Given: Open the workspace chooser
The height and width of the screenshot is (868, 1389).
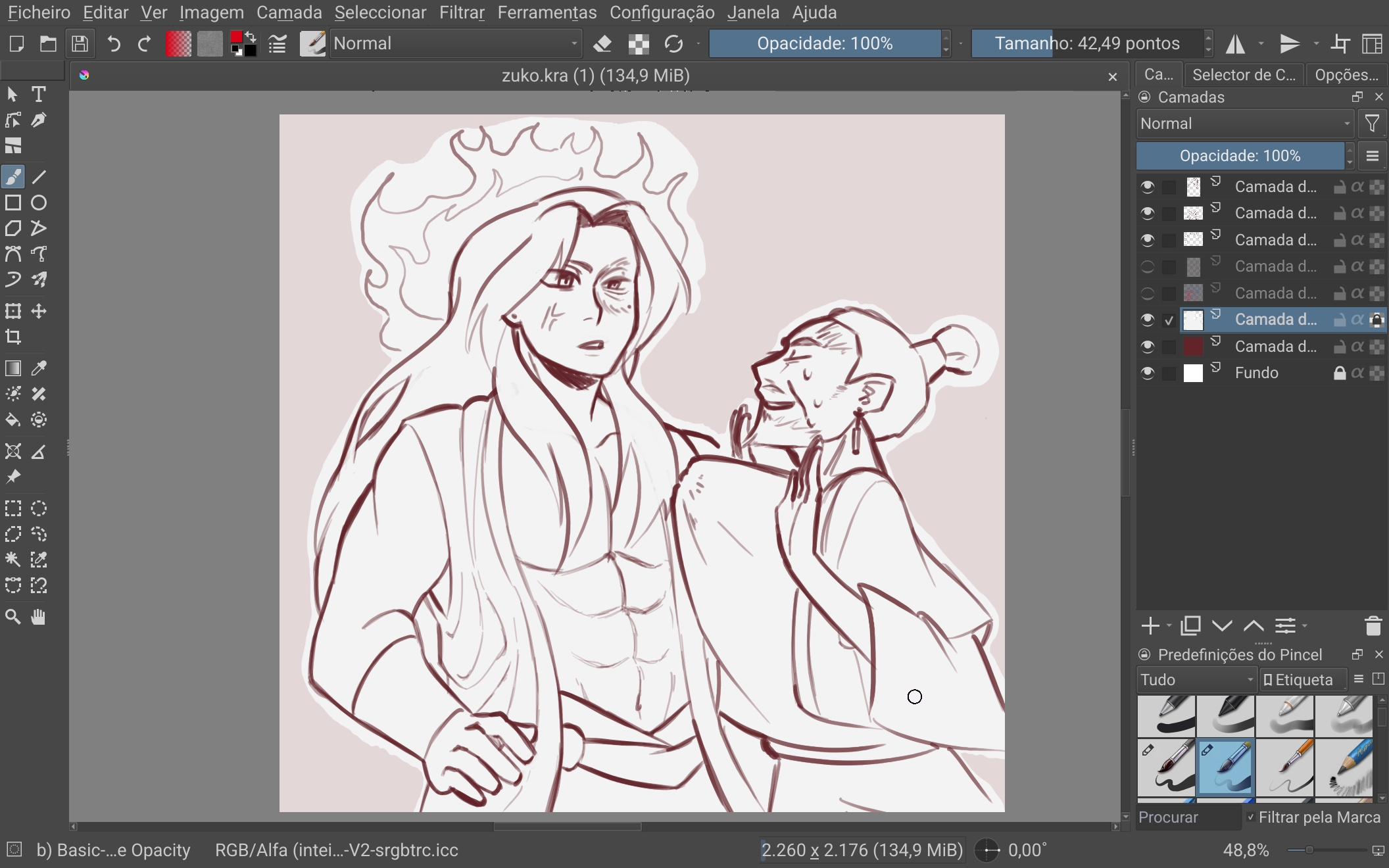Looking at the screenshot, I should pos(1373,44).
